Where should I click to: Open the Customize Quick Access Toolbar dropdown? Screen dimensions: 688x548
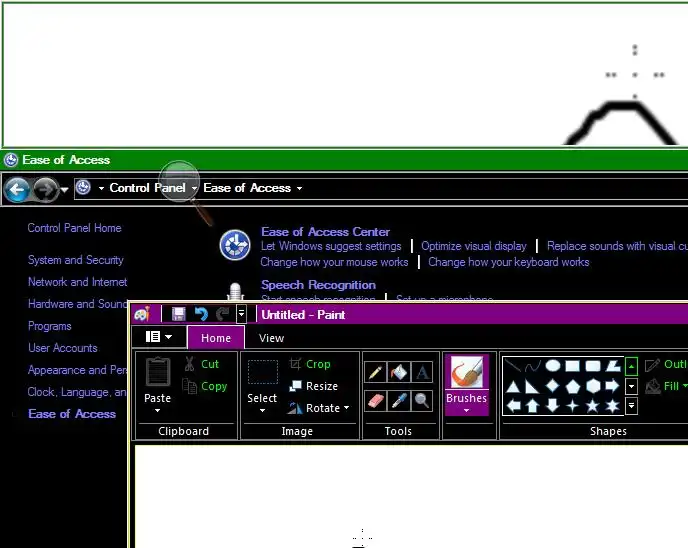241,314
